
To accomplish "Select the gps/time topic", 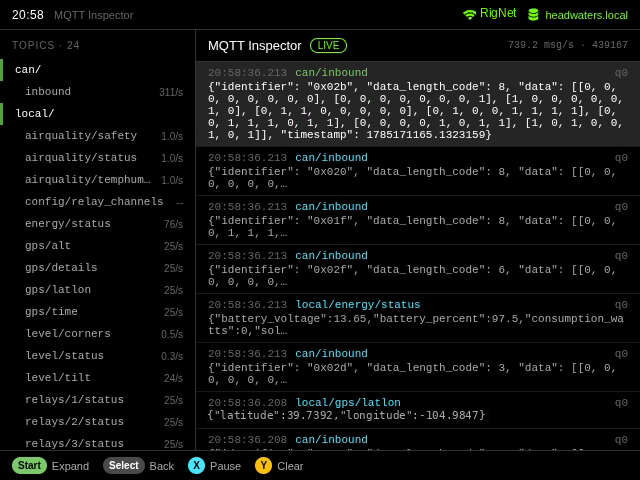I will 98,312.
